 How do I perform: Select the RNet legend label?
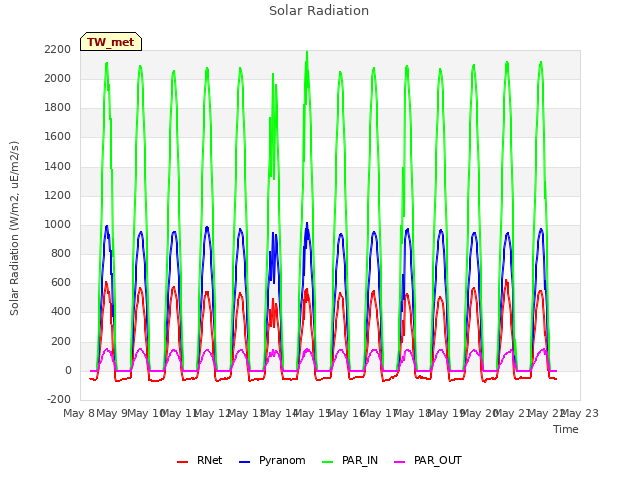209,460
